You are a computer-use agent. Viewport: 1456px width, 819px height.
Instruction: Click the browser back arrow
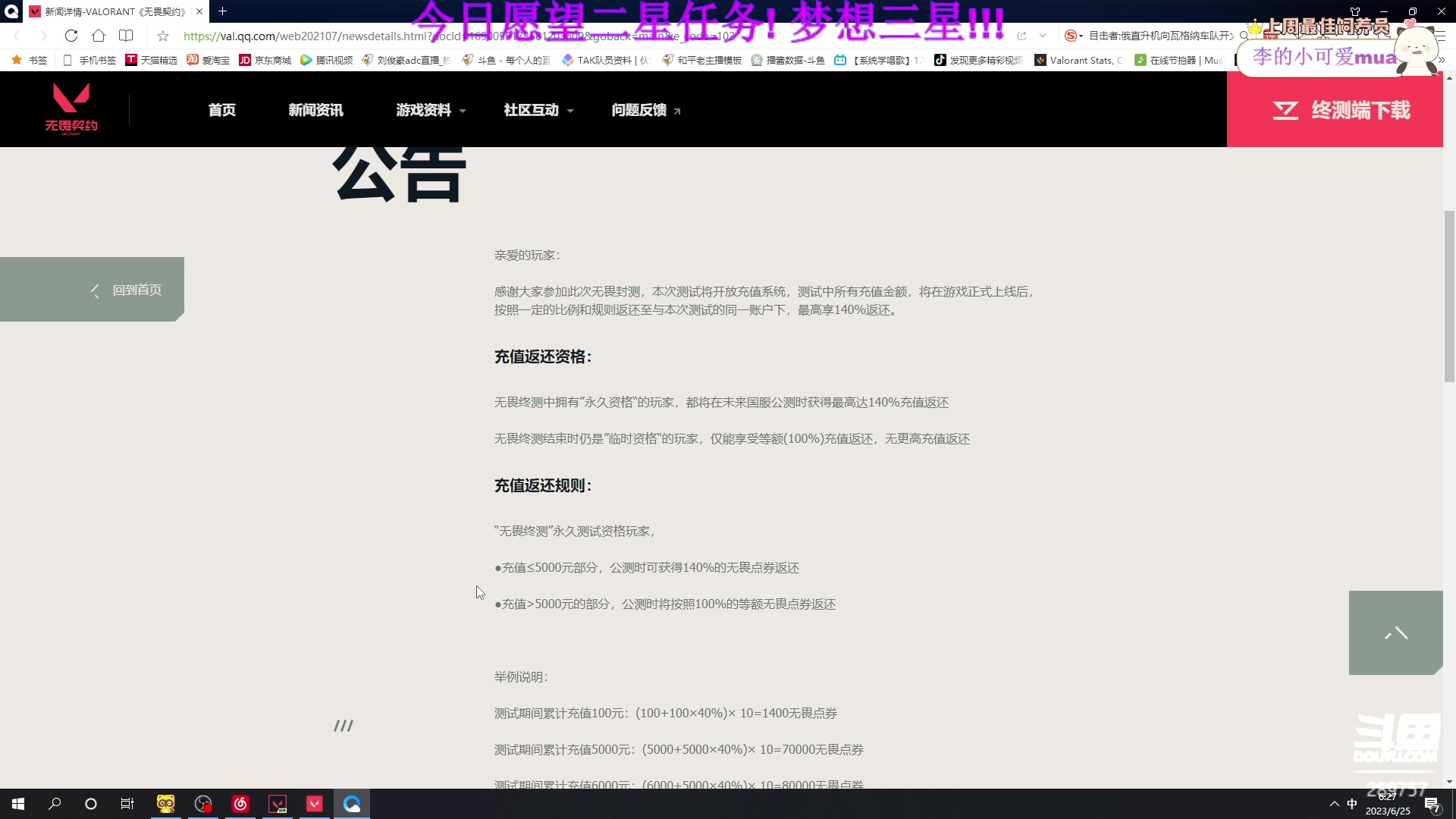(17, 36)
